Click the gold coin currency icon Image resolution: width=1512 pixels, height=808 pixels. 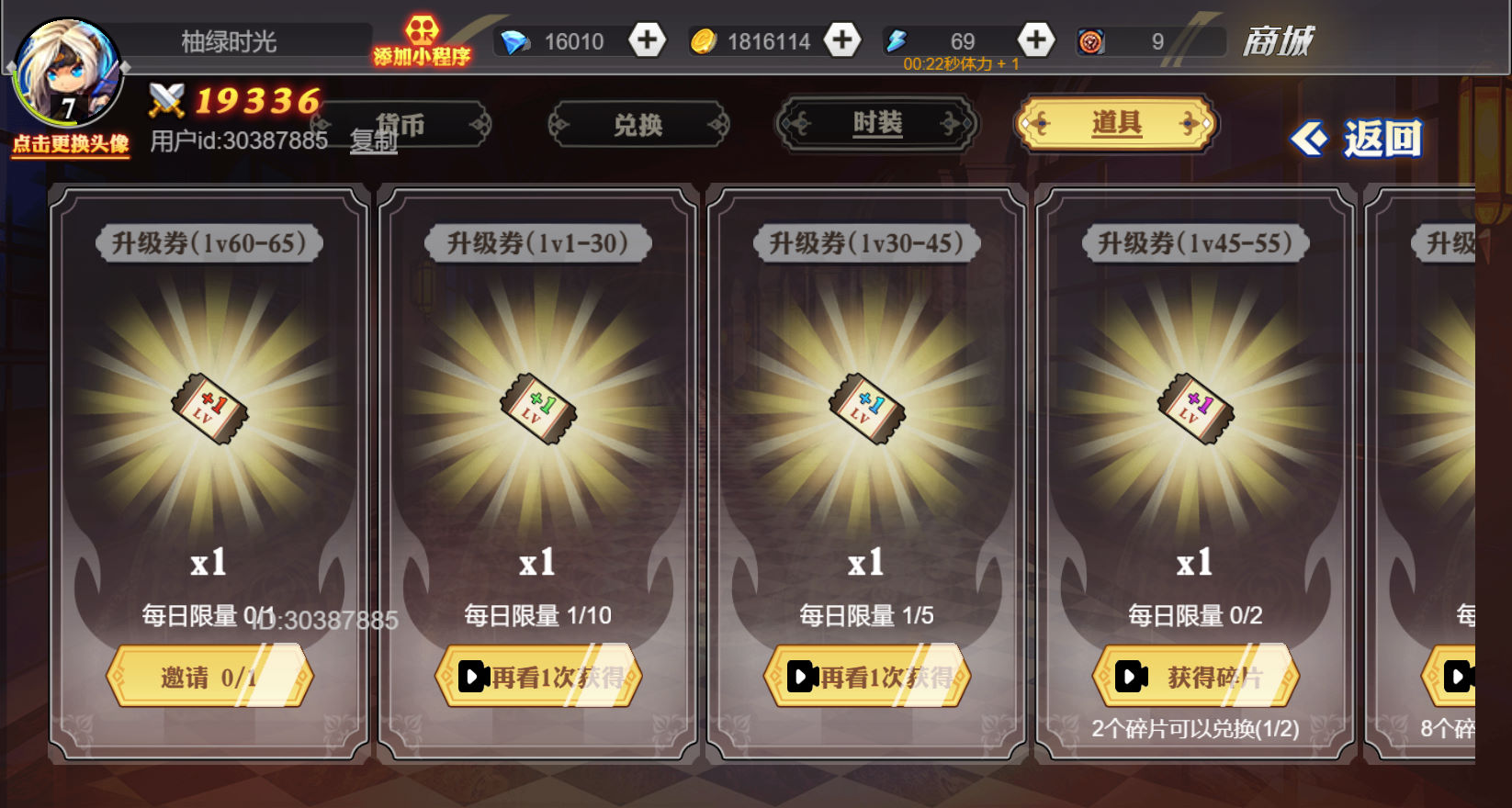(704, 41)
